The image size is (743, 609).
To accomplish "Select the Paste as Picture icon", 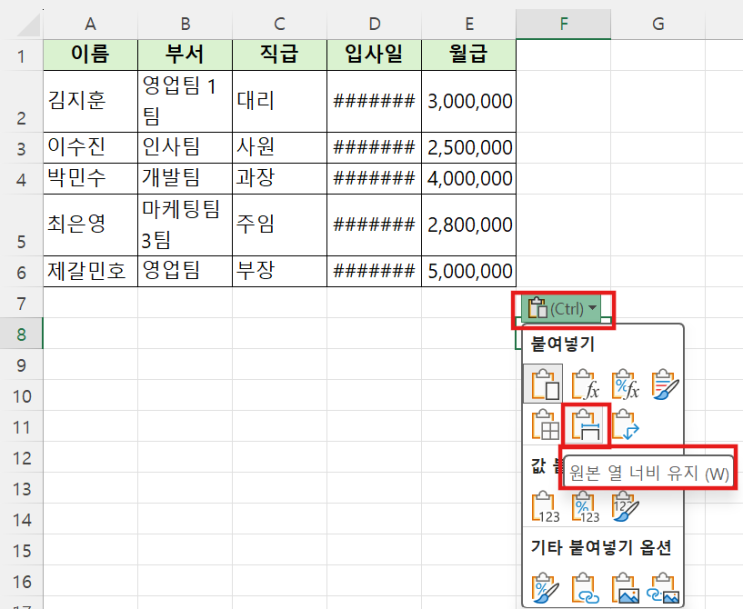I will [625, 588].
